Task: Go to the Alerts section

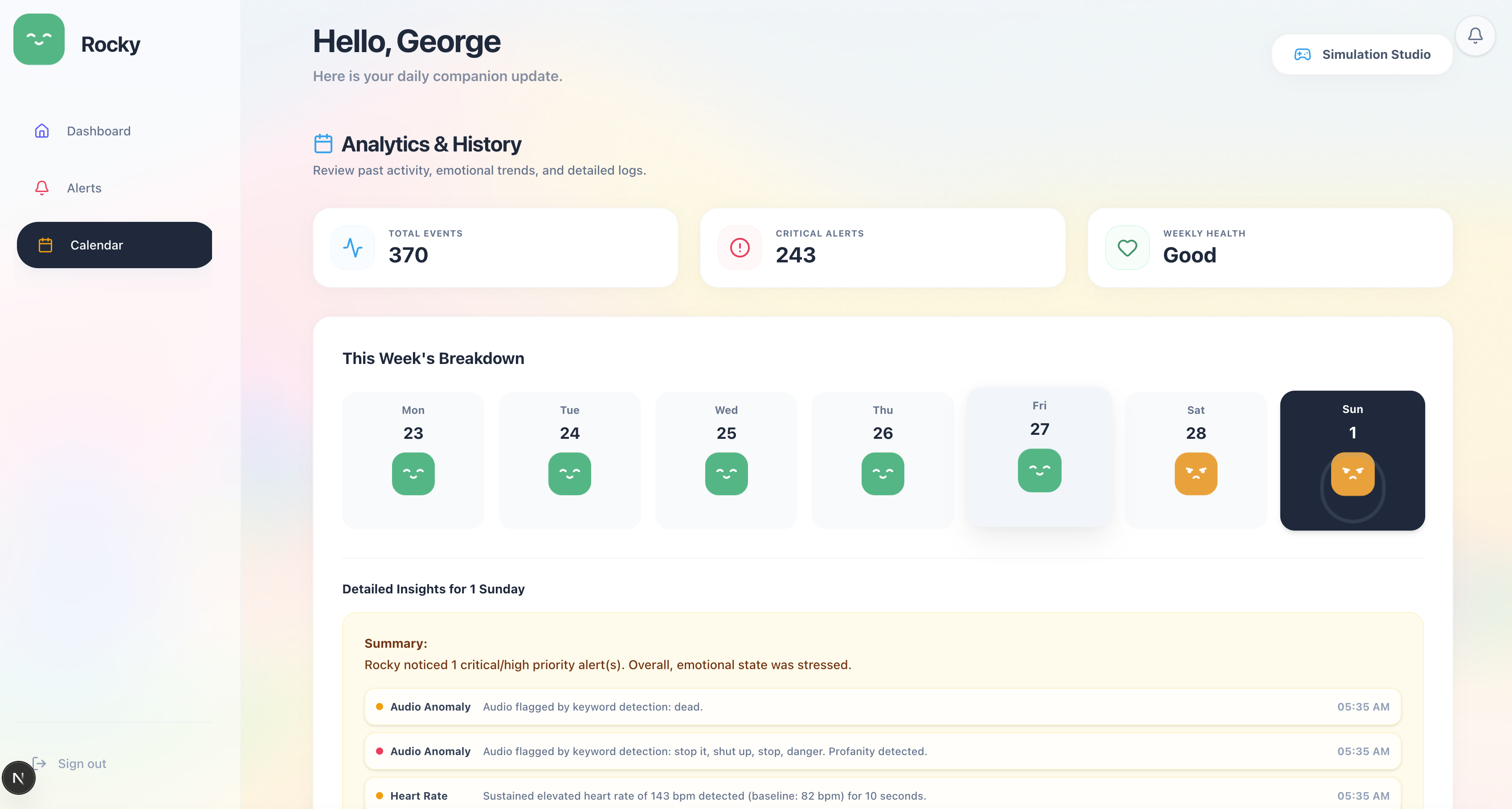Action: pyautogui.click(x=84, y=188)
